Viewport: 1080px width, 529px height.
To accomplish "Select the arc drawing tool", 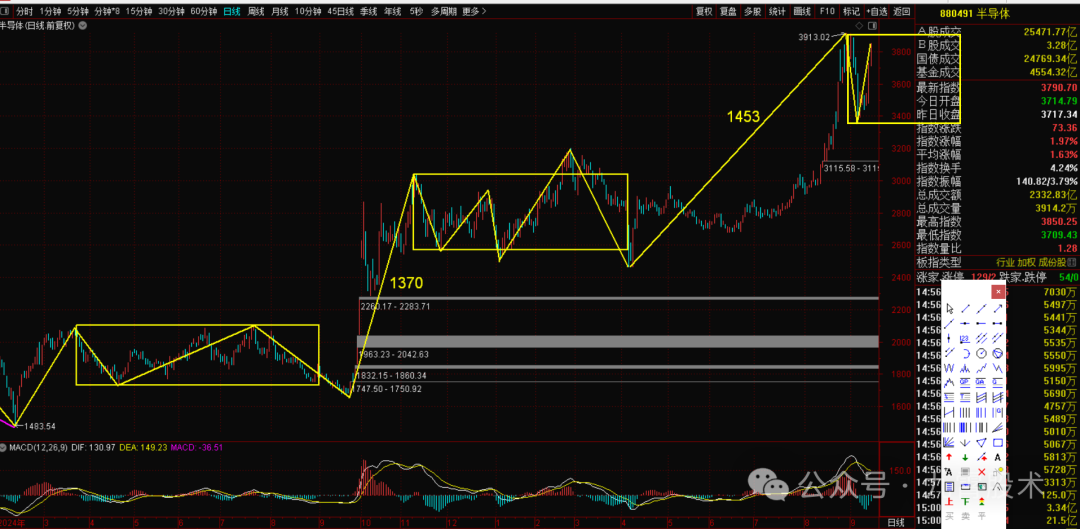I will [x=966, y=353].
